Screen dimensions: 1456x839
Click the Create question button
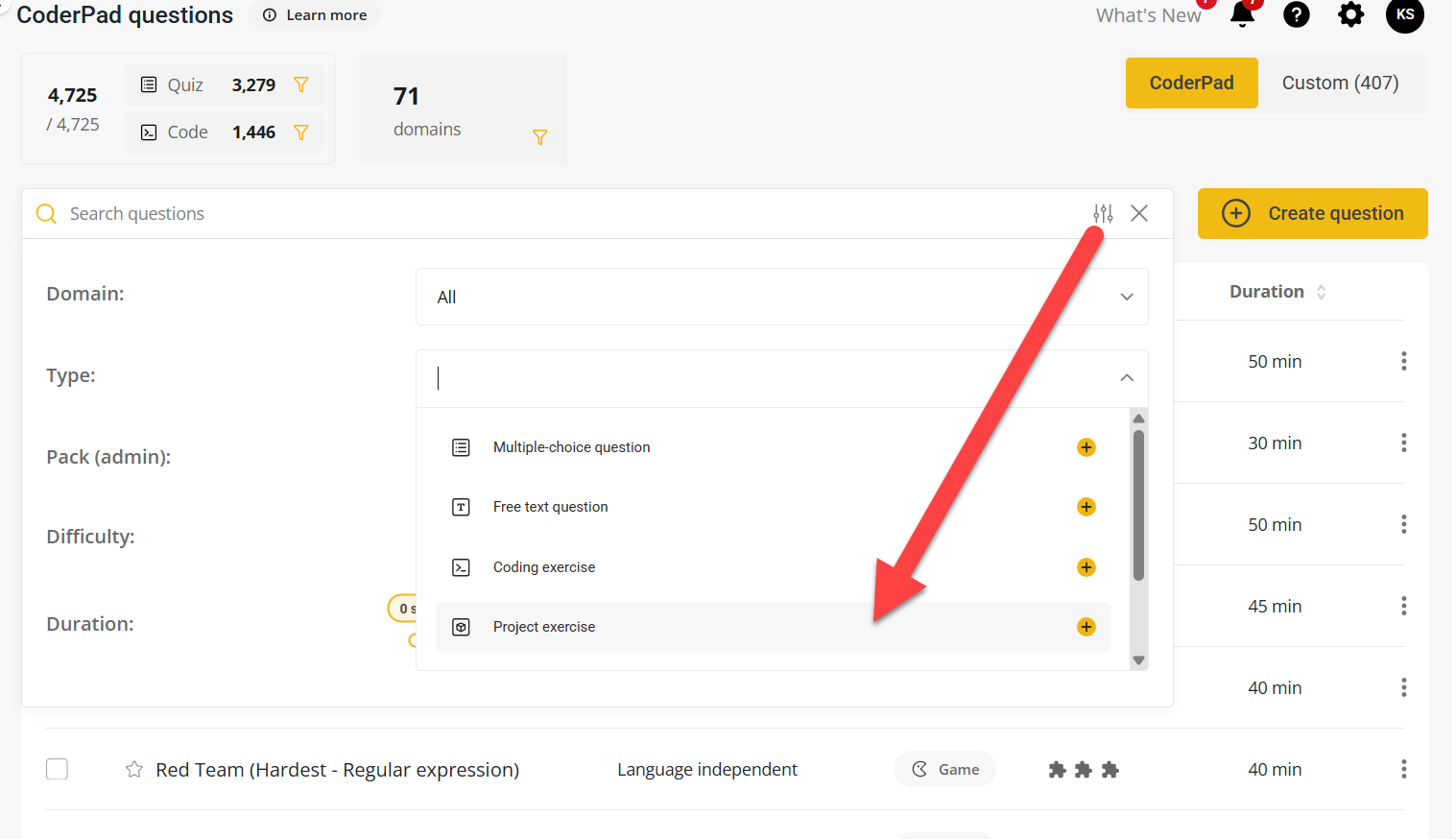(1312, 213)
